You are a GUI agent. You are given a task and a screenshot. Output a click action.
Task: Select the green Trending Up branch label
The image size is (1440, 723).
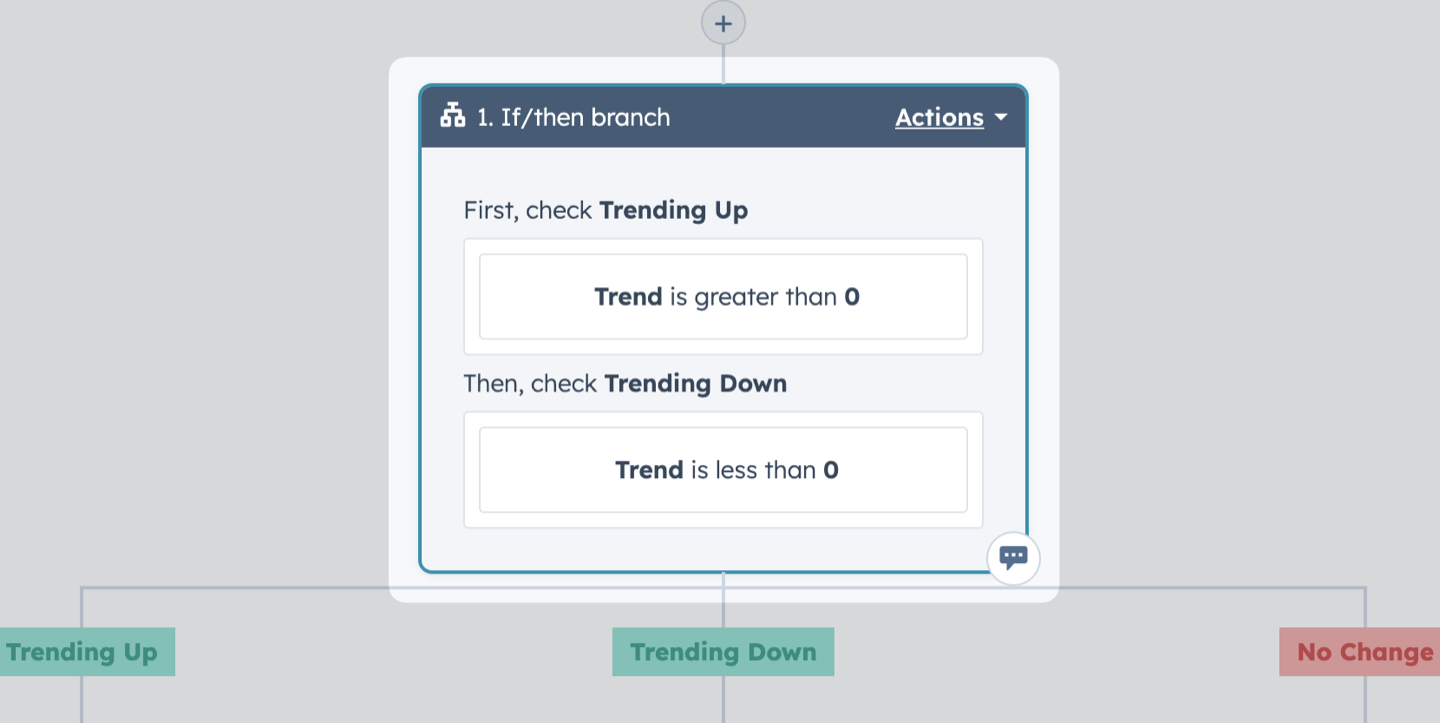84,652
